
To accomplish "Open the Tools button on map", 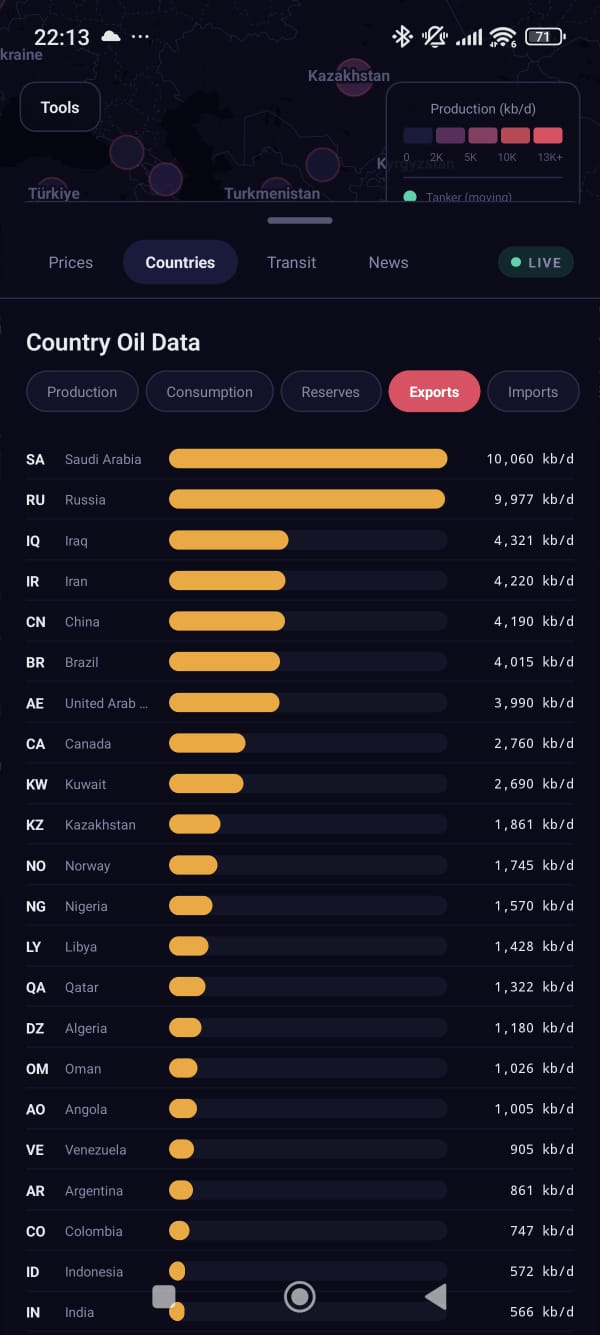I will (x=60, y=108).
